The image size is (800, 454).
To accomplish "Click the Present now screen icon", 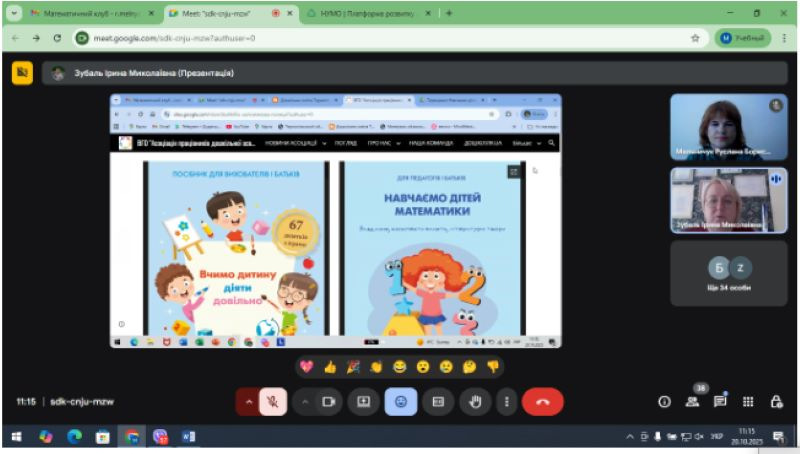I will pos(364,401).
